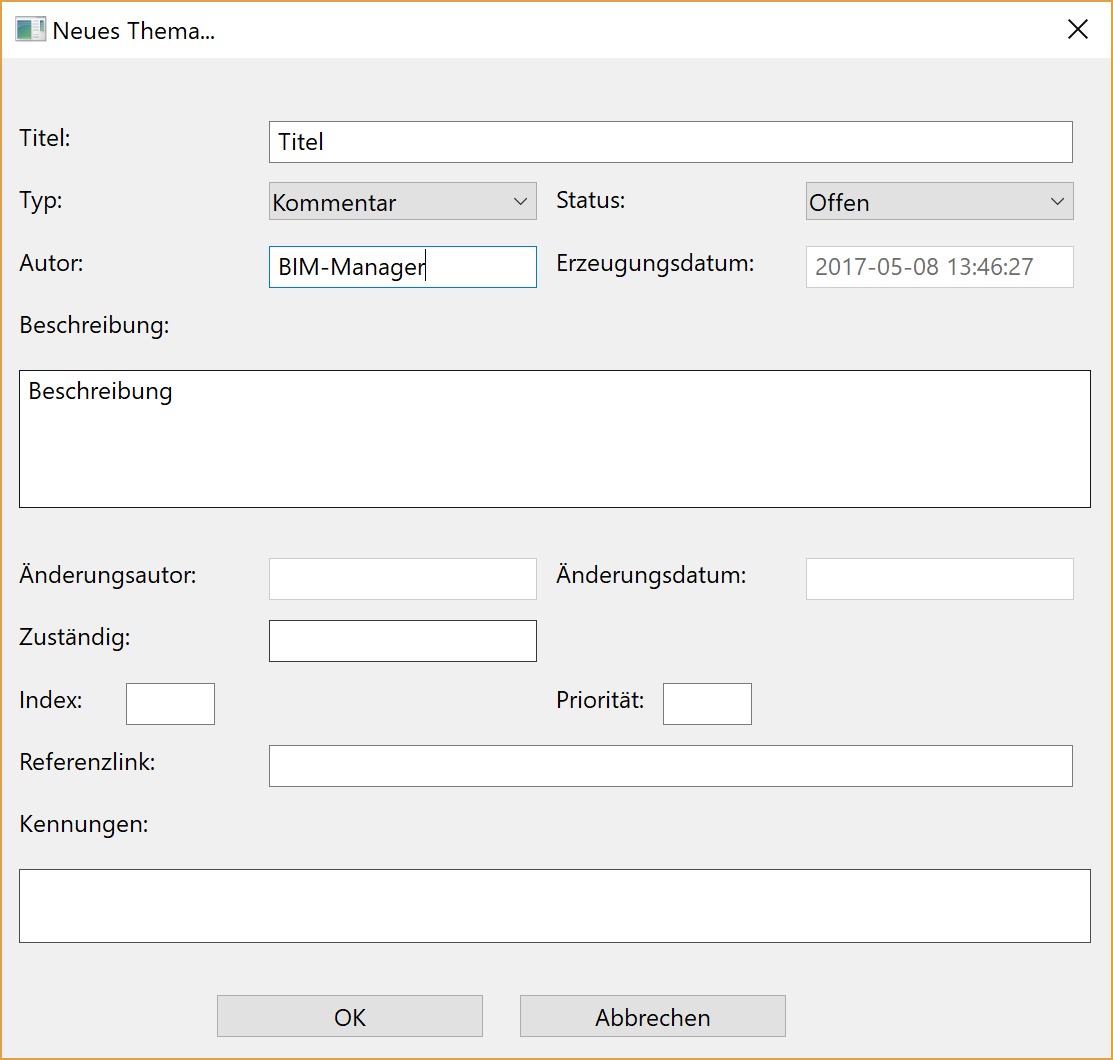Viewport: 1113px width, 1060px height.
Task: Cancel the dialog via Abbrechen
Action: [x=652, y=1016]
